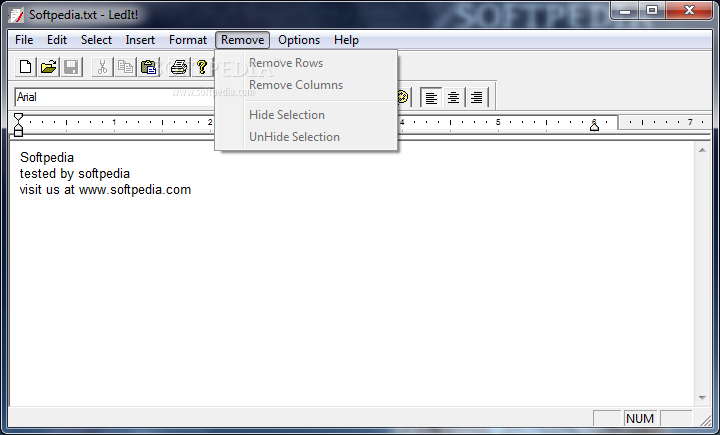Image resolution: width=720 pixels, height=435 pixels.
Task: Paste clipboard with the Paste icon
Action: click(148, 67)
